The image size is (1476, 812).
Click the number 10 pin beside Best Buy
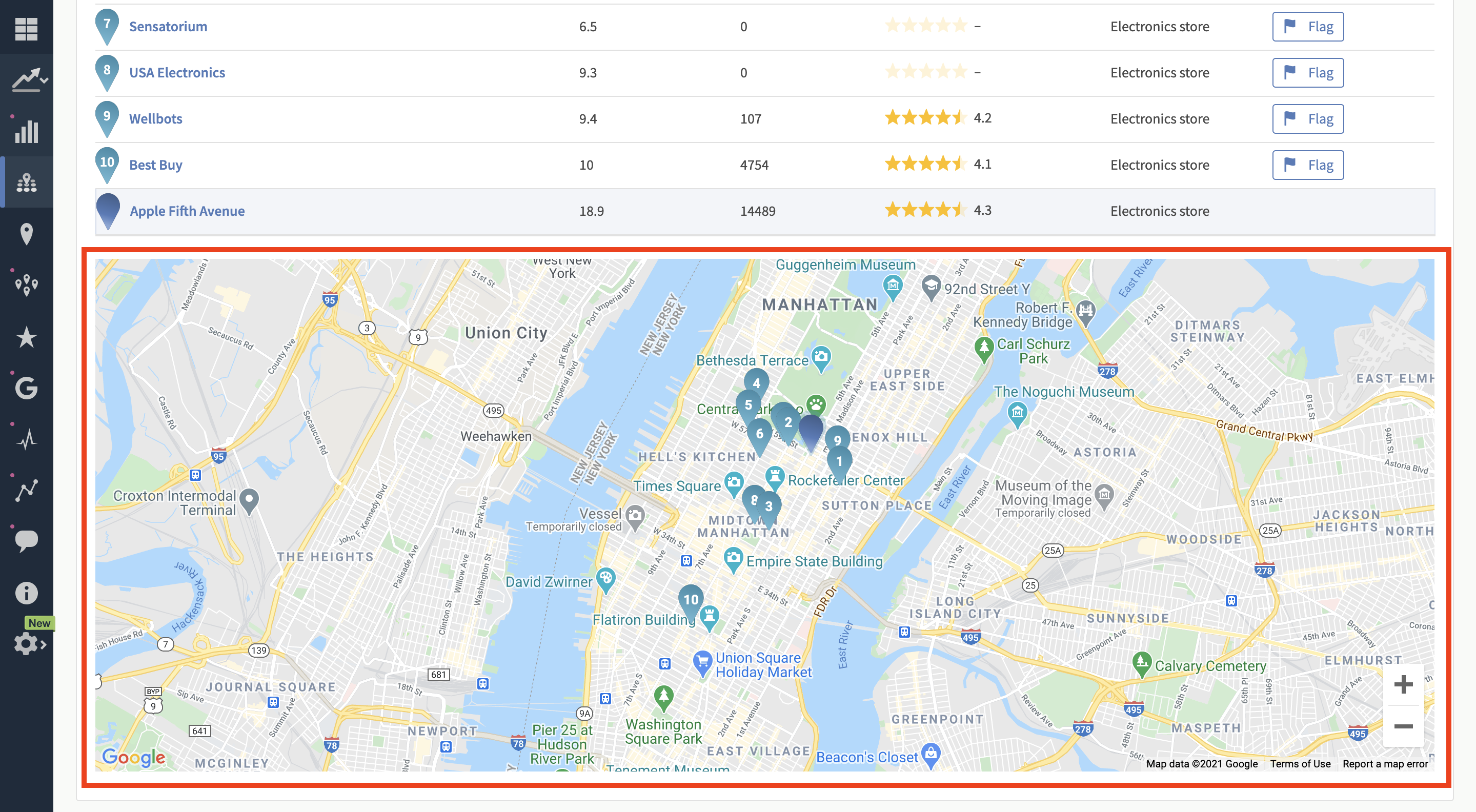pyautogui.click(x=107, y=165)
